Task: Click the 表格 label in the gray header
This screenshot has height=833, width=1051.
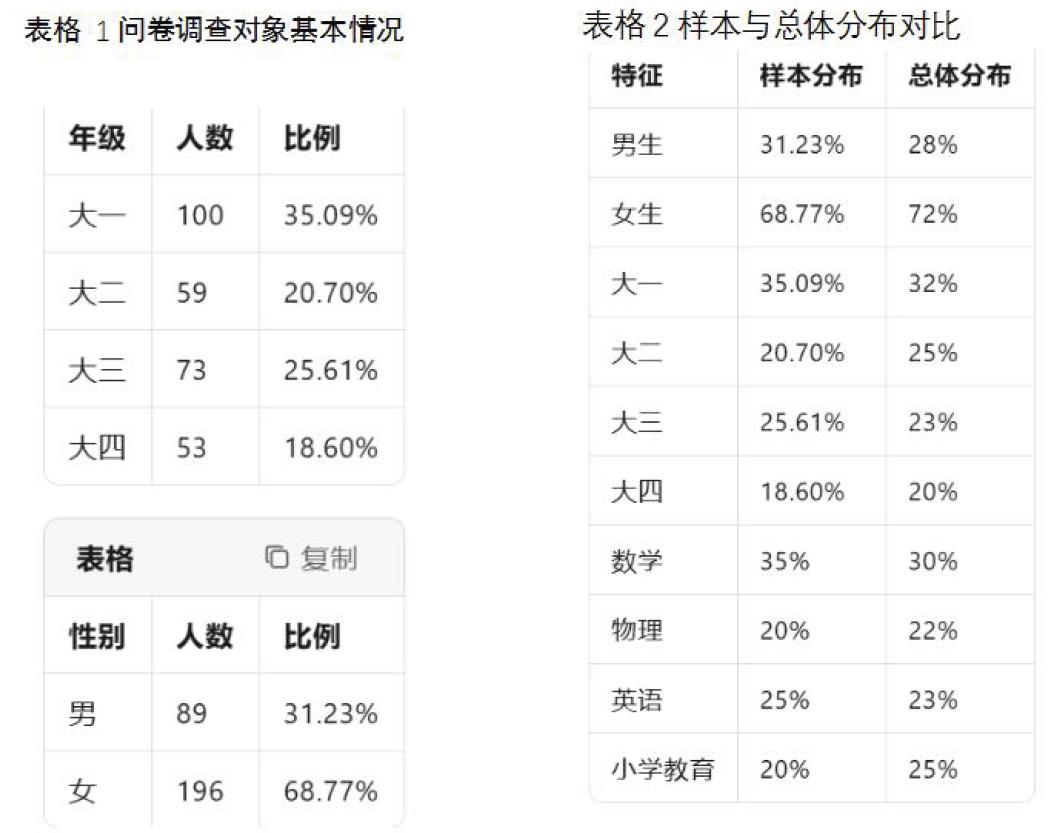Action: [x=104, y=558]
